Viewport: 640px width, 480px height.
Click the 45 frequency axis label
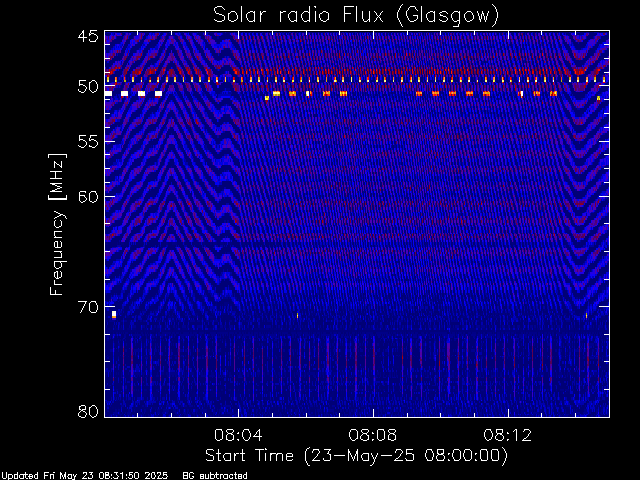(x=88, y=36)
